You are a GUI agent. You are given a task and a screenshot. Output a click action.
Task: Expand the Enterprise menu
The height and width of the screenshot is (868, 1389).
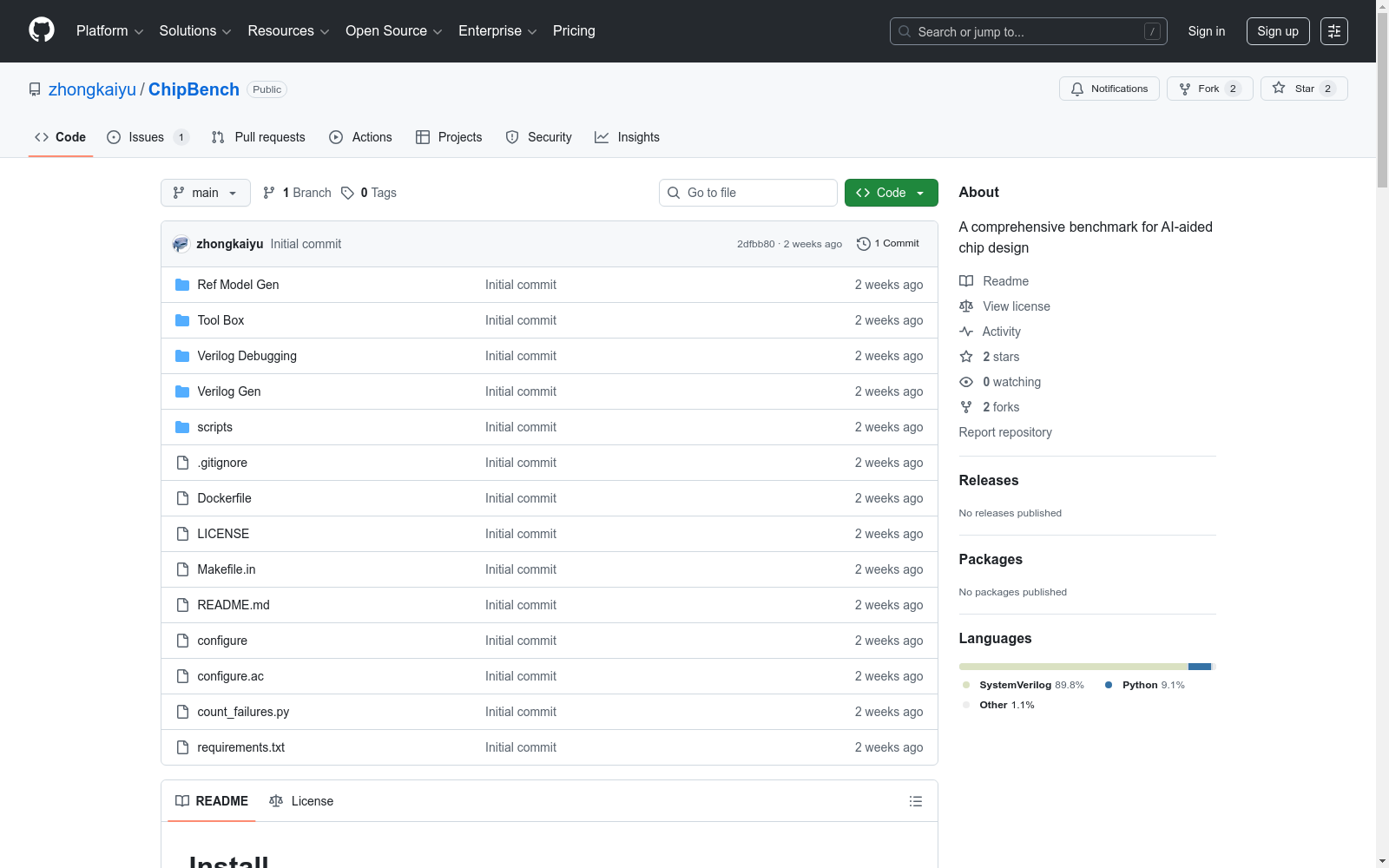point(497,31)
